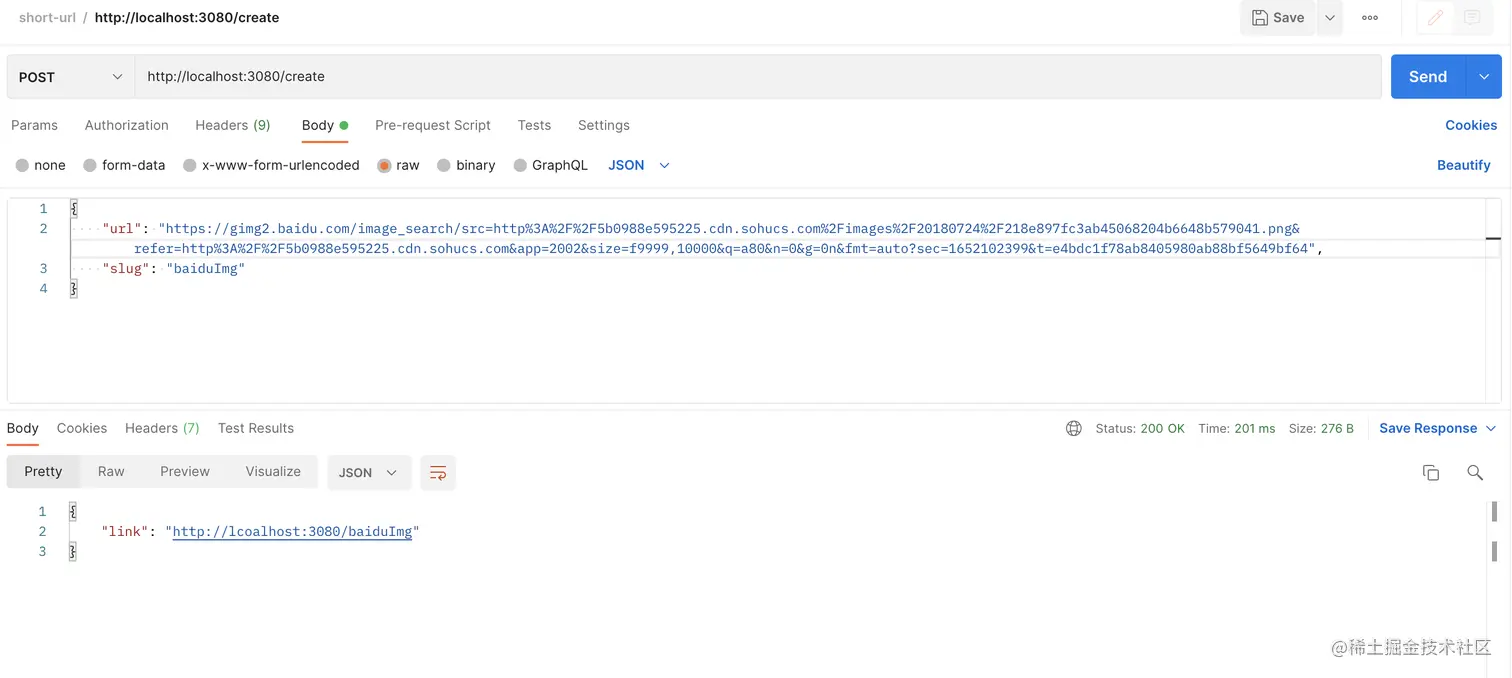Click the response pane vertical scrollbar
1512x678 pixels.
(1494, 531)
